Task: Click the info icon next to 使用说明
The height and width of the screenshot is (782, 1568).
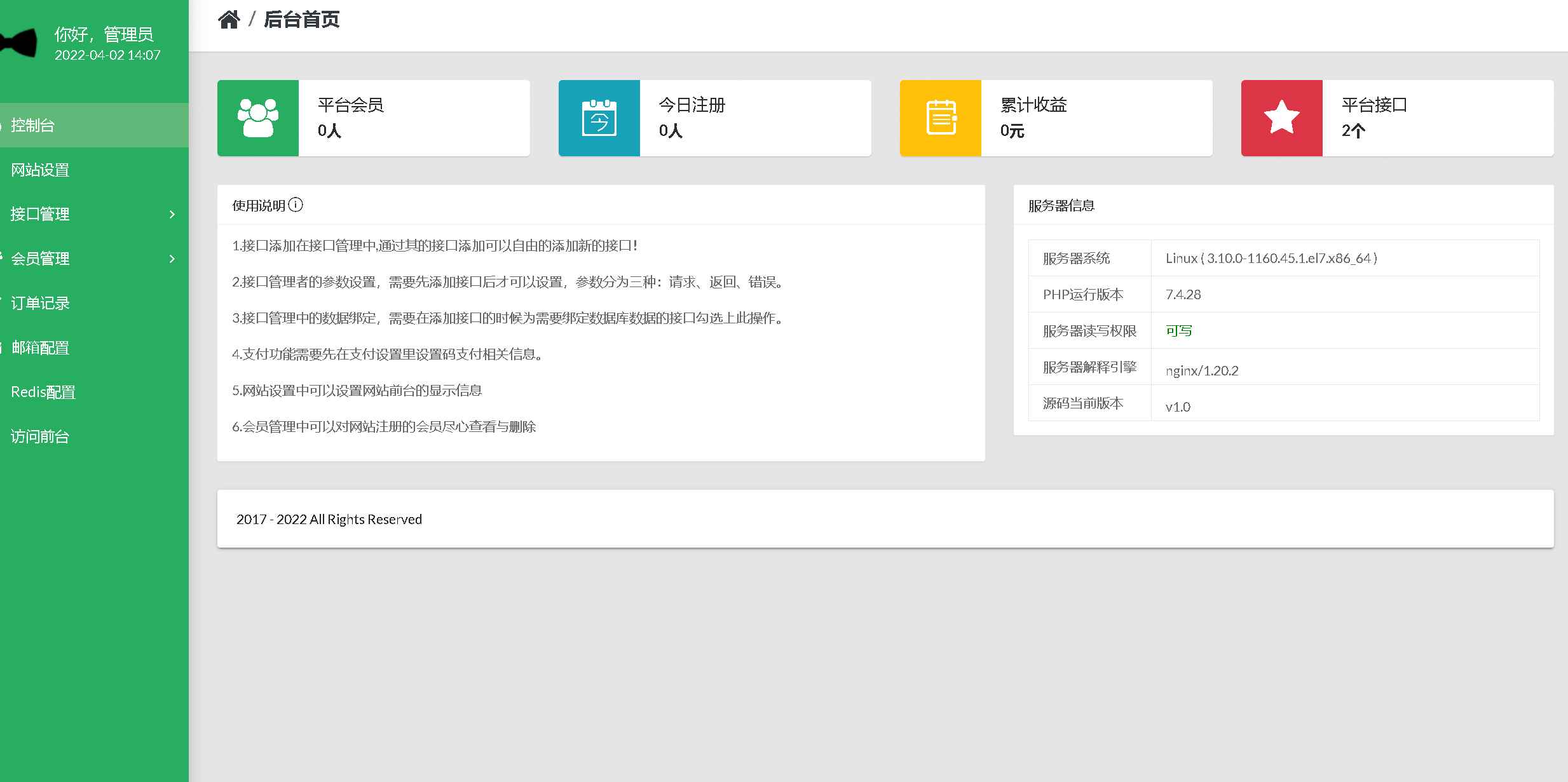Action: pos(296,205)
